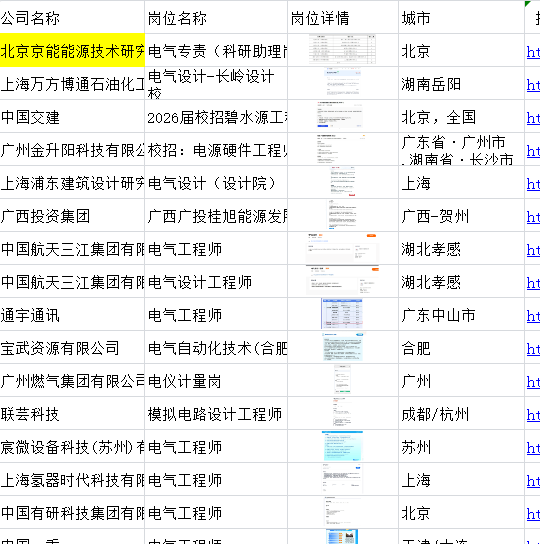Select the 湖南岳阳 city cell
The image size is (540, 544).
[461, 83]
